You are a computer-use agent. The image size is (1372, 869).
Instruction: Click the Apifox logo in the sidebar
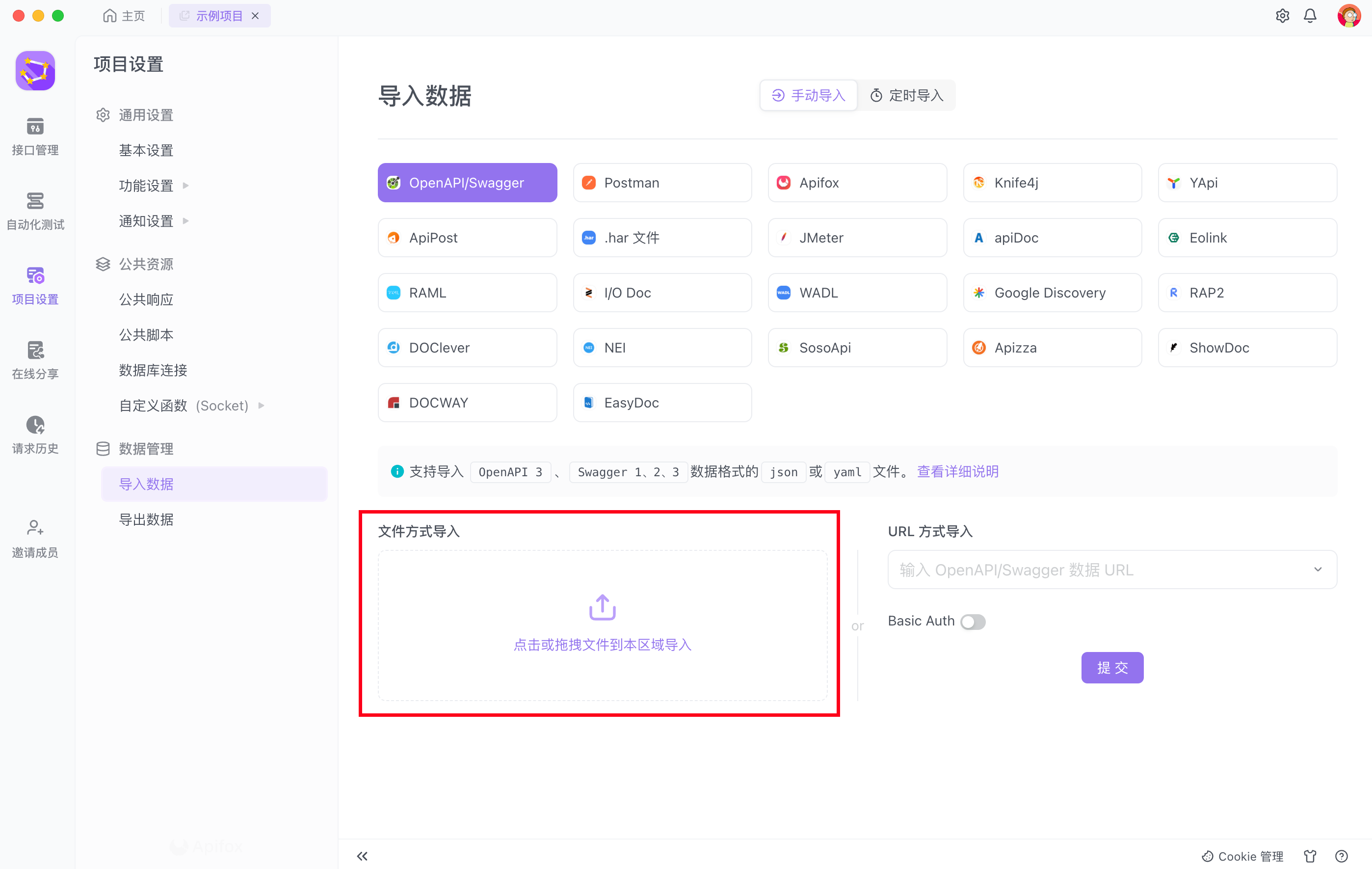click(35, 71)
